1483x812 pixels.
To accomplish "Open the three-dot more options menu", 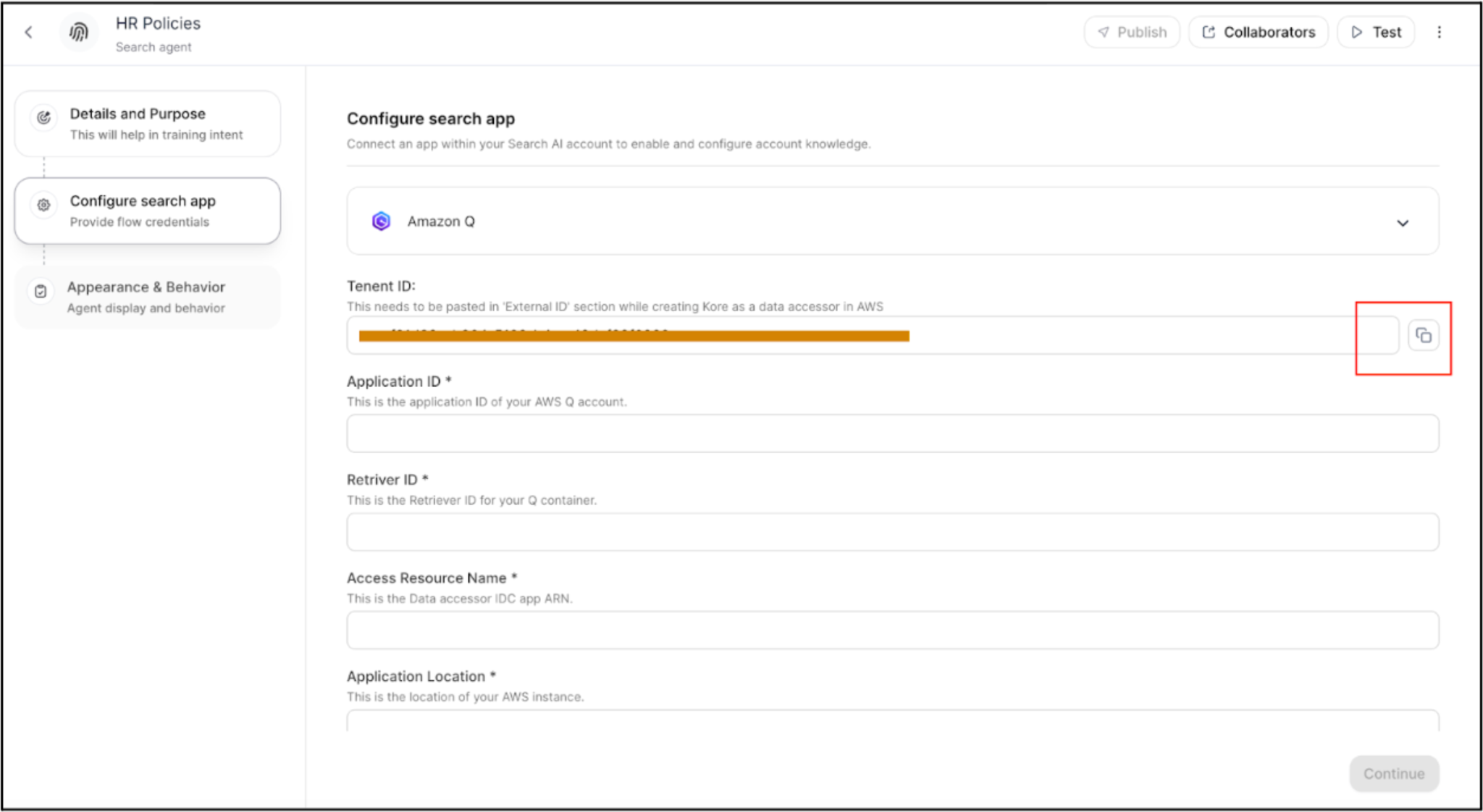I will click(x=1439, y=32).
